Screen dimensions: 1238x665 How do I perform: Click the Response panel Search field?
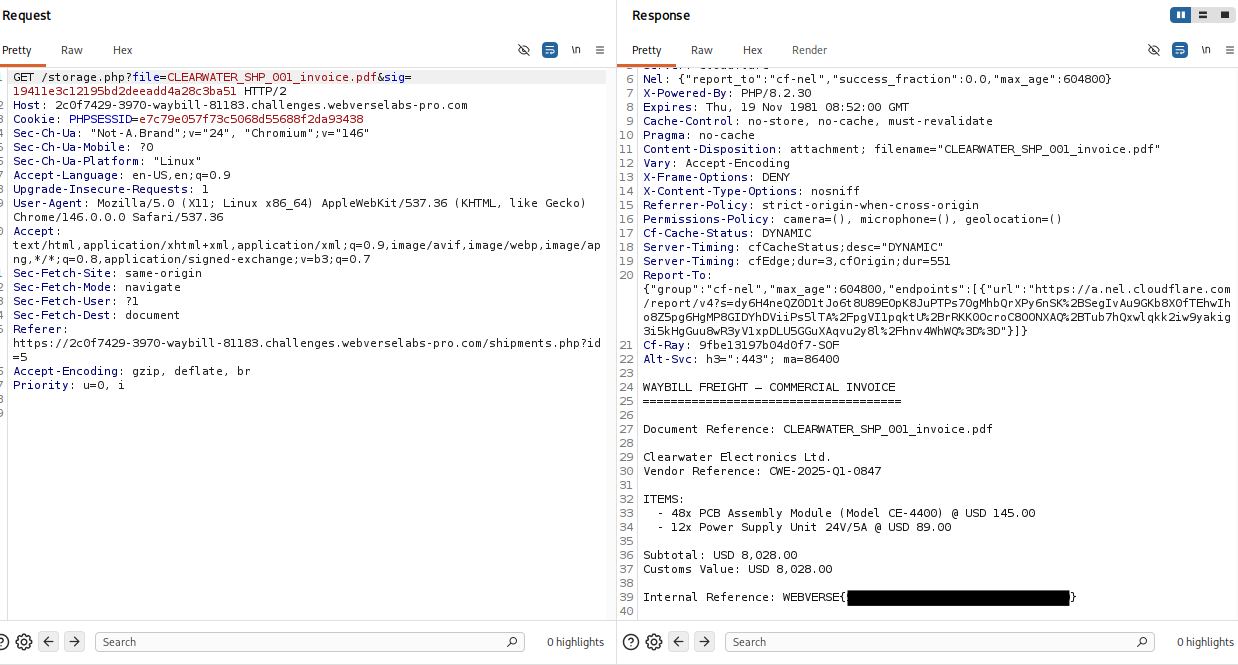coord(939,642)
